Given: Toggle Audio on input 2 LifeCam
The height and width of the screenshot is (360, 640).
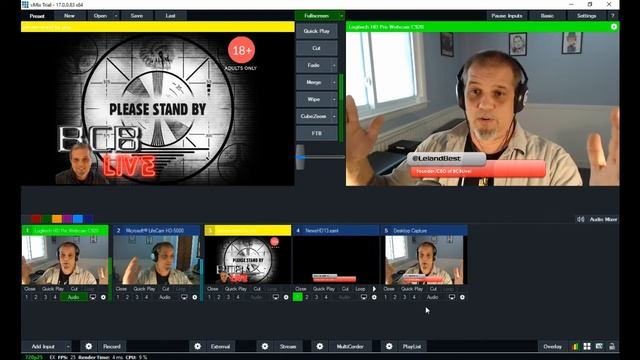Looking at the screenshot, I should [x=165, y=297].
